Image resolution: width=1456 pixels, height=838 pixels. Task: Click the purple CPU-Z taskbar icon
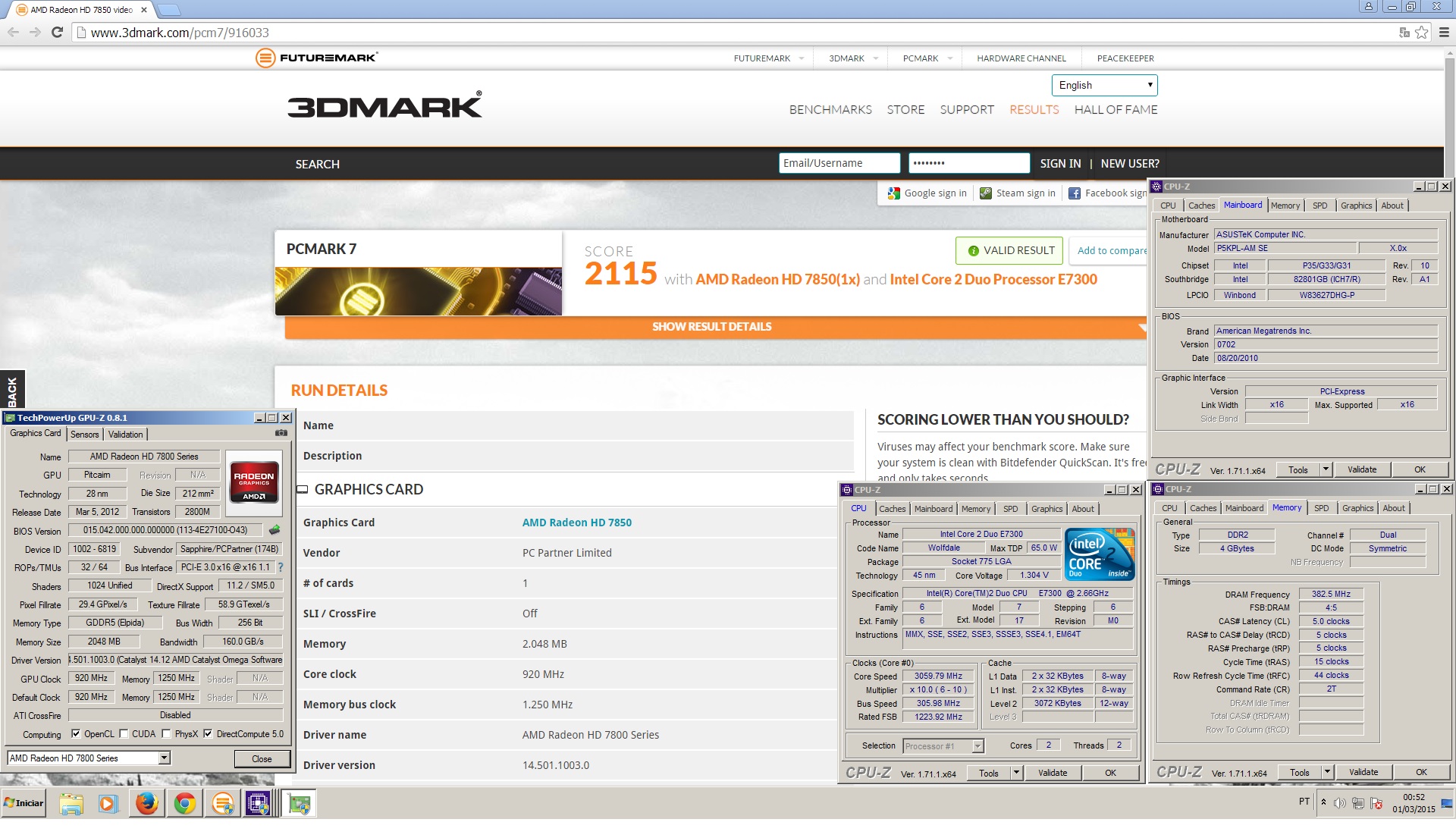[257, 803]
